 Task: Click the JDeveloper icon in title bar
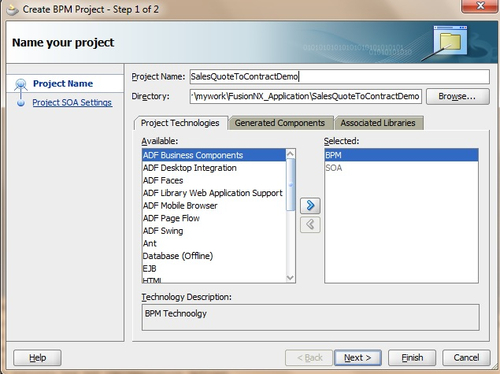[13, 10]
